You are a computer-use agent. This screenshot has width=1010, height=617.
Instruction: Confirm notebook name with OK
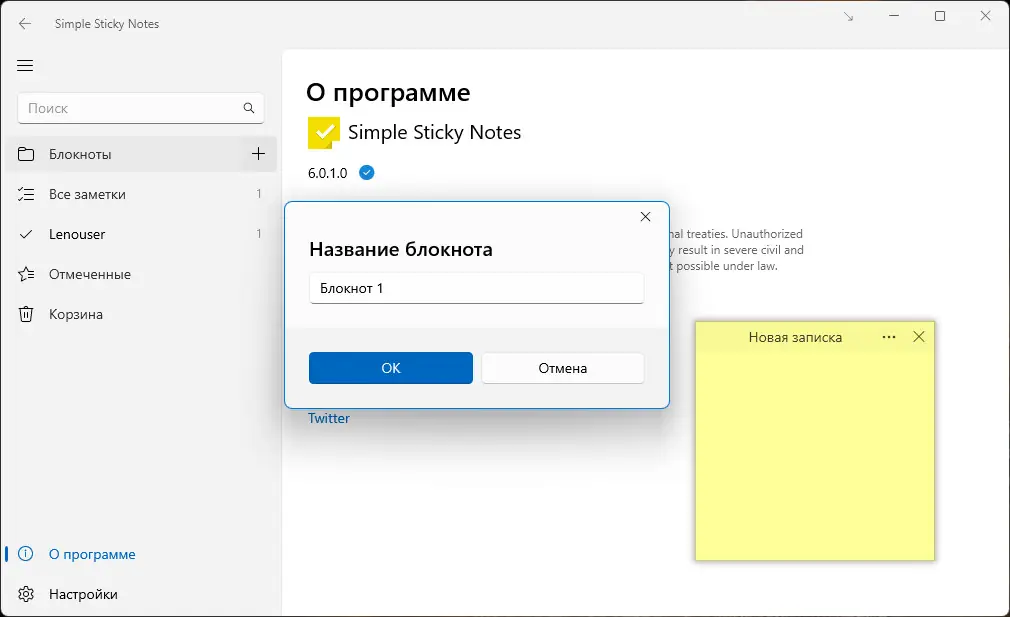point(390,368)
